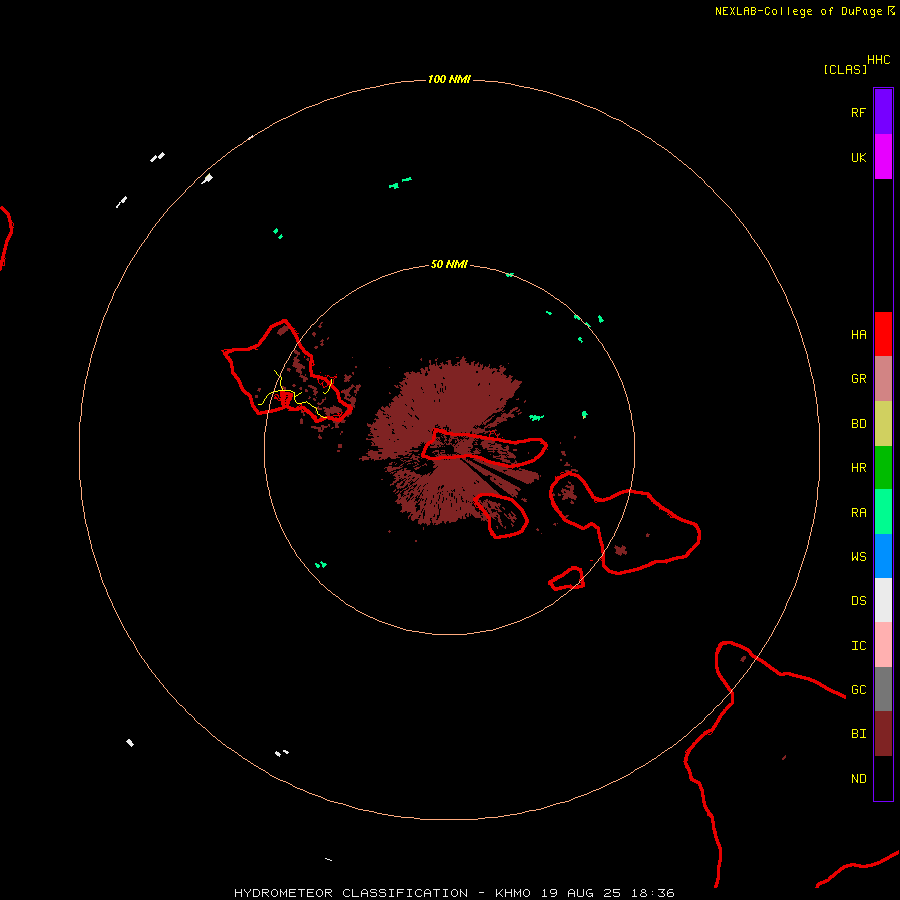Click the ND legend label
This screenshot has width=900, height=900.
[x=858, y=778]
